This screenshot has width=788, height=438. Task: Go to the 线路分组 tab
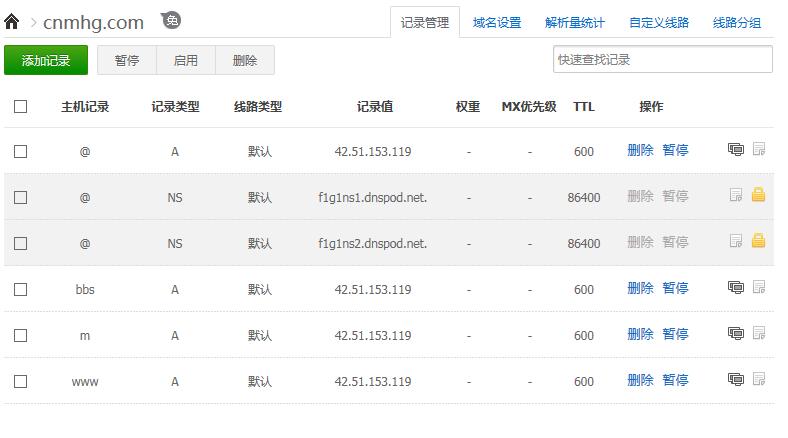click(737, 23)
